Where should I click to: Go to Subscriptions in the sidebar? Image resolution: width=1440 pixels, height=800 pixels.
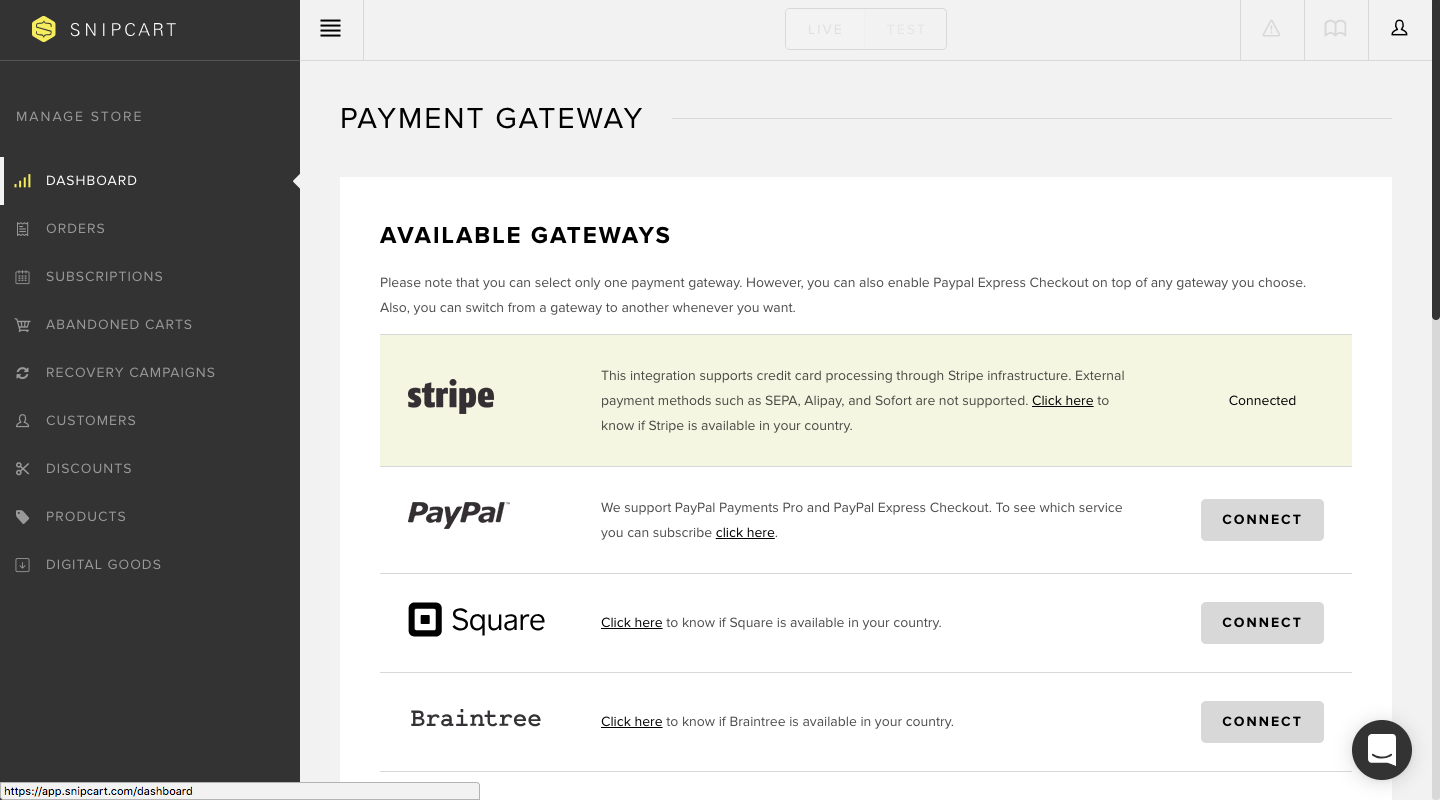click(104, 277)
